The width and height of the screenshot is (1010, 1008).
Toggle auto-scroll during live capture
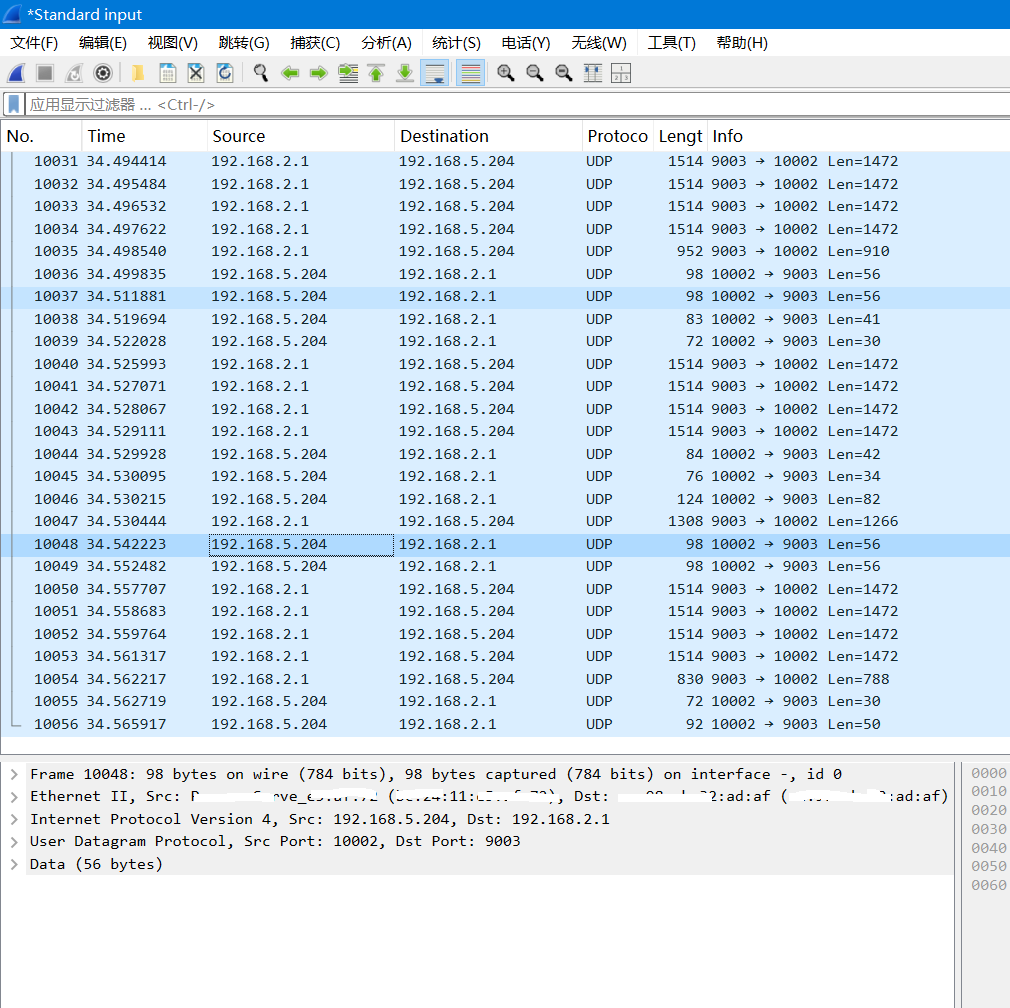coord(435,73)
